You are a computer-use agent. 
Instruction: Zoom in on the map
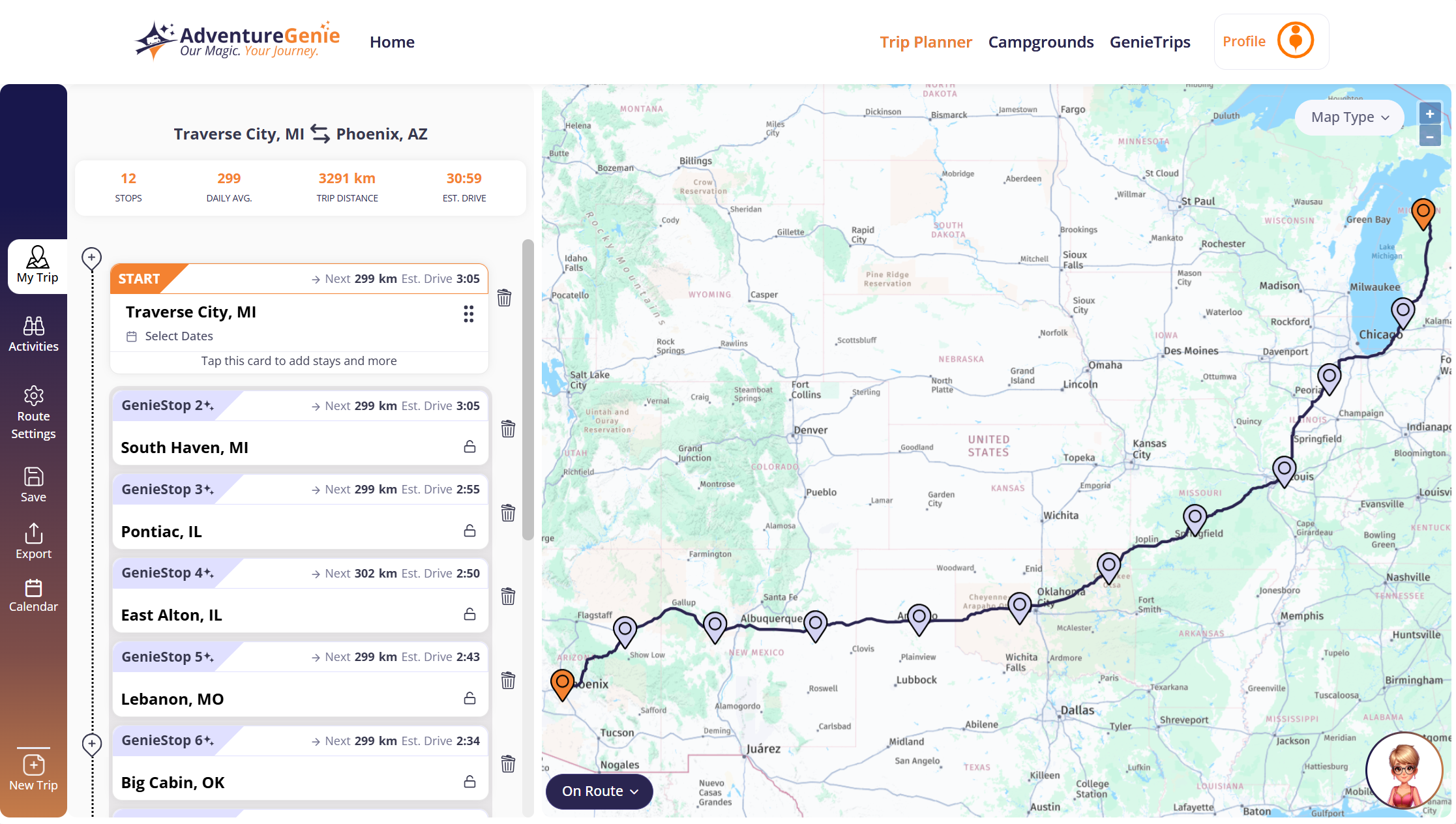1429,113
